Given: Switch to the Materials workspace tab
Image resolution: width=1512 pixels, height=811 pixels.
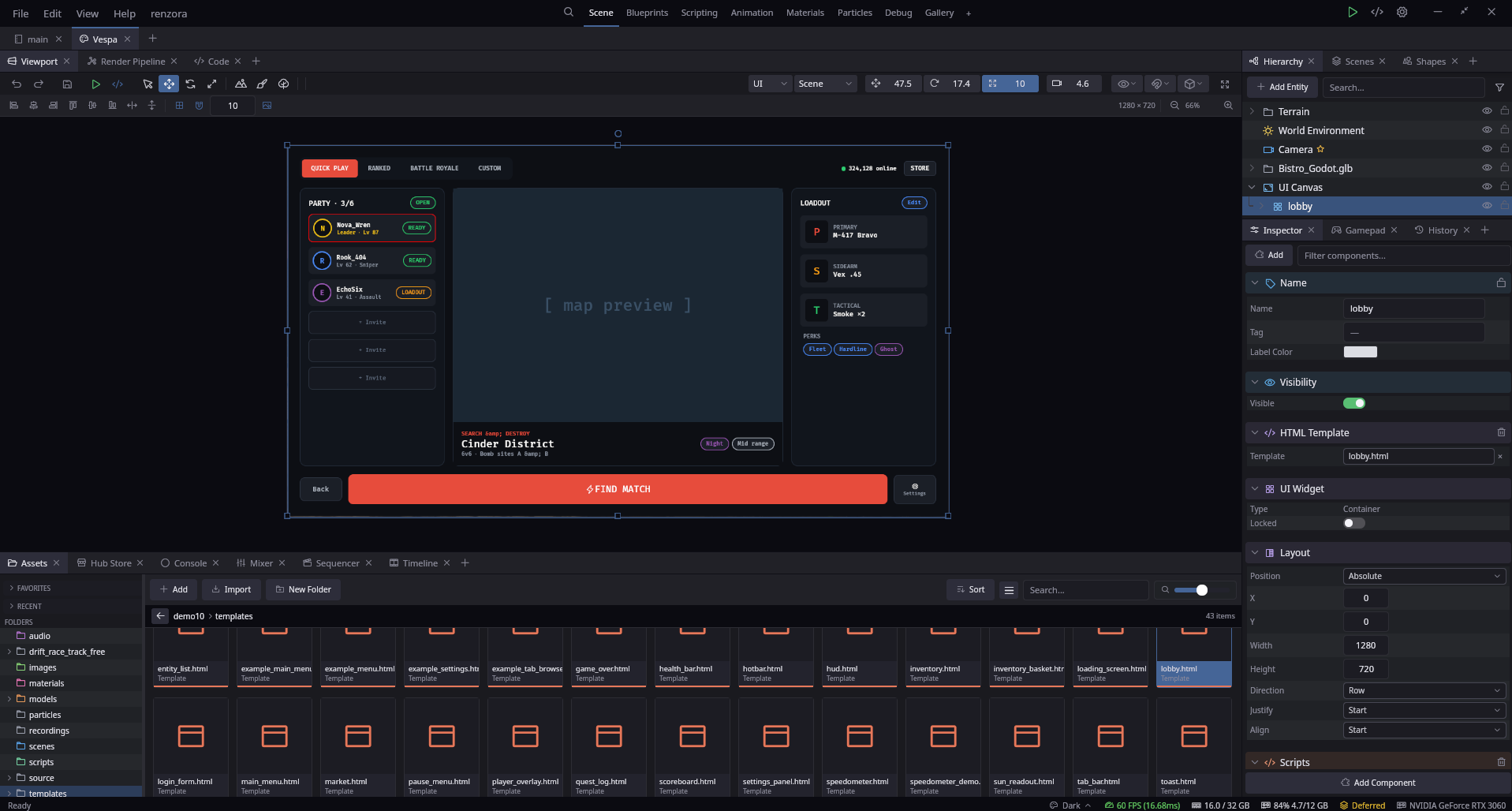Looking at the screenshot, I should pyautogui.click(x=805, y=13).
